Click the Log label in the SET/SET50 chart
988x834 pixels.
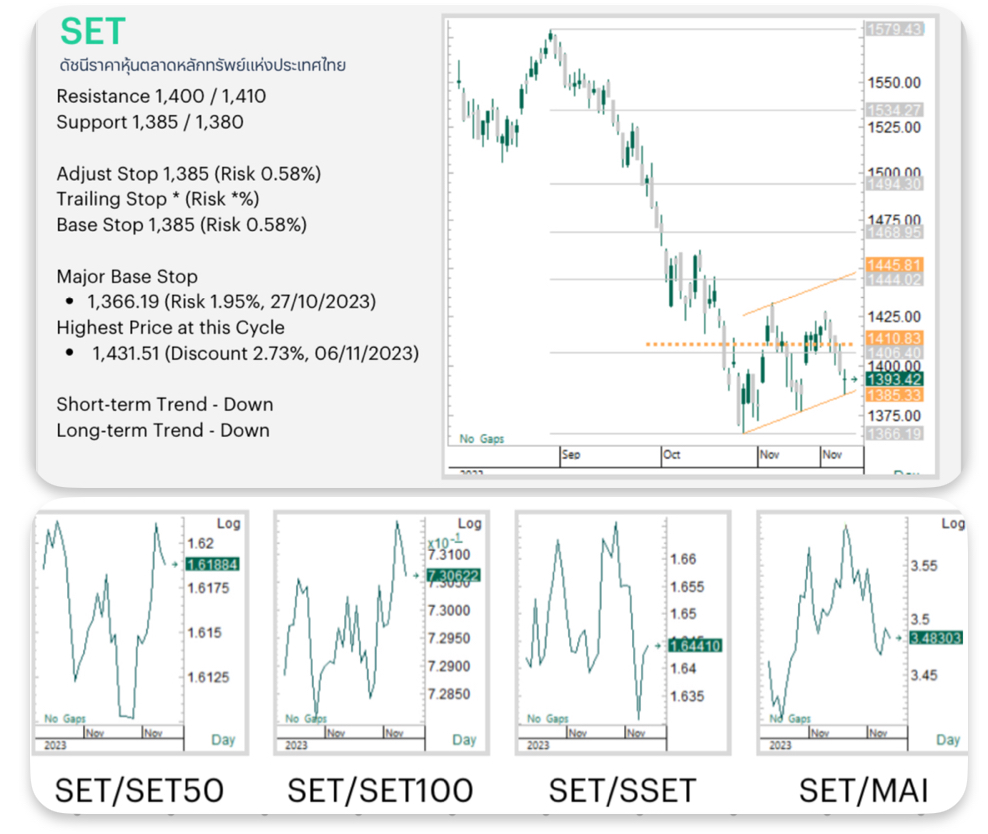click(229, 523)
